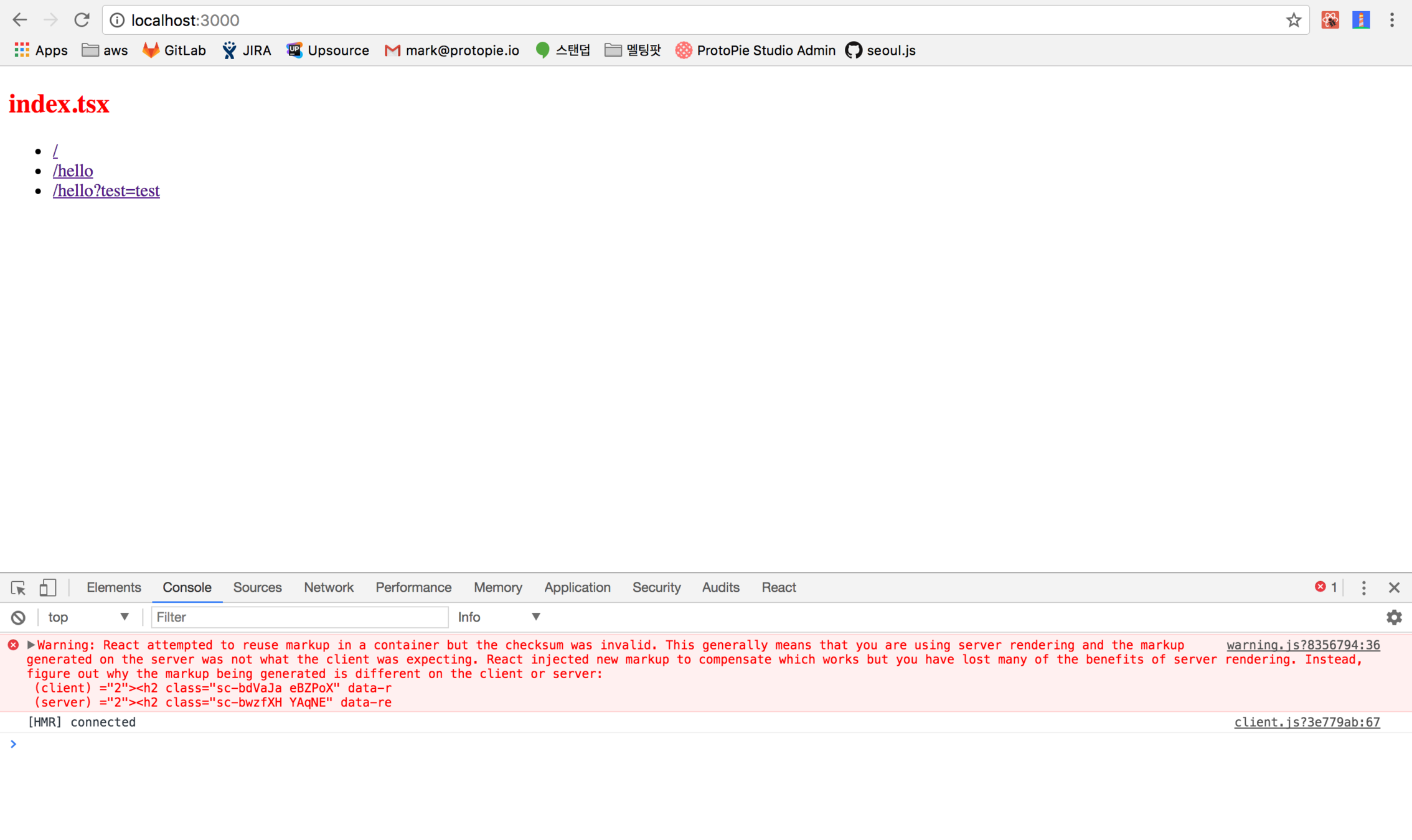This screenshot has height=840, width=1412.
Task: Switch to the Elements tab
Action: point(113,587)
